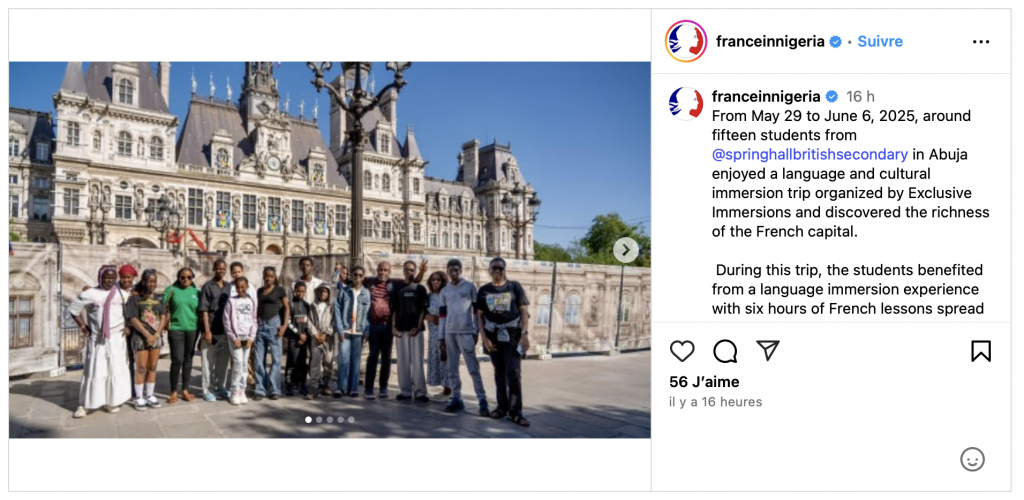1024x500 pixels.
Task: Click the verified badge next to caption username
Action: [x=831, y=97]
